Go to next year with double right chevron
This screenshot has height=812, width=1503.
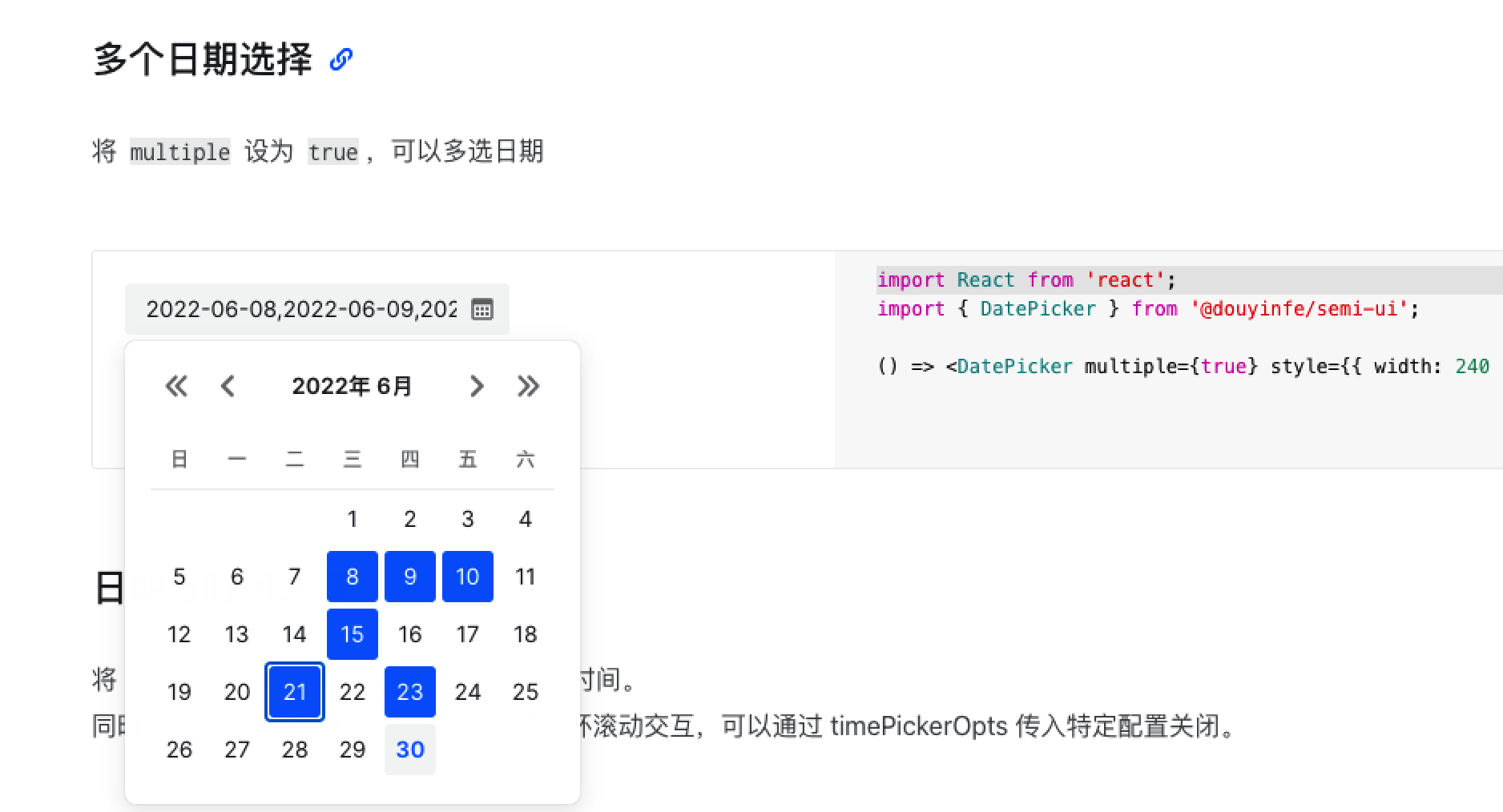[x=528, y=386]
